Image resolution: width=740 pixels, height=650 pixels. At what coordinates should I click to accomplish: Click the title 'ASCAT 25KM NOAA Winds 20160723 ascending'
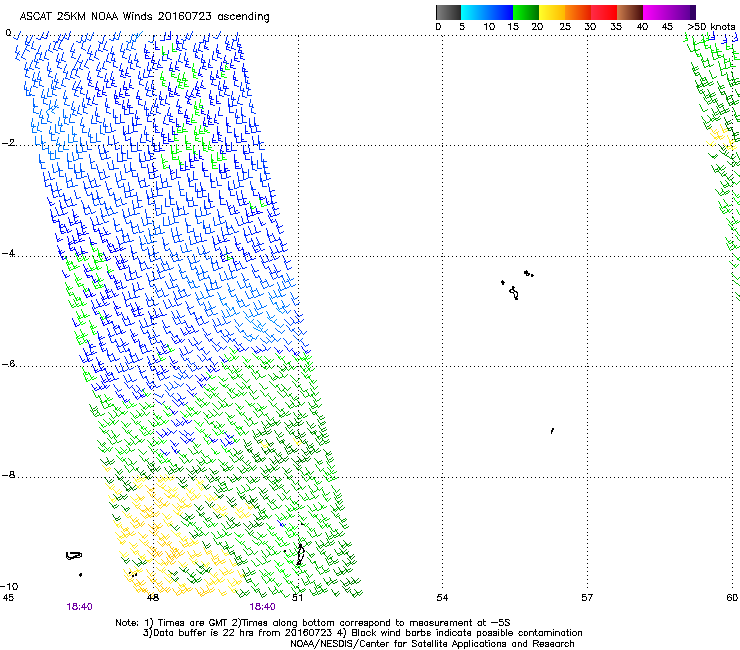tap(144, 17)
